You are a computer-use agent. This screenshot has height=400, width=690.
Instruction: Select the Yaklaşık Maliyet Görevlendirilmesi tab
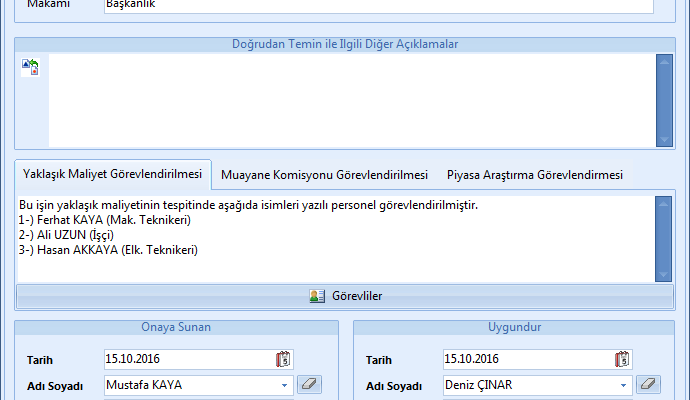(x=113, y=174)
